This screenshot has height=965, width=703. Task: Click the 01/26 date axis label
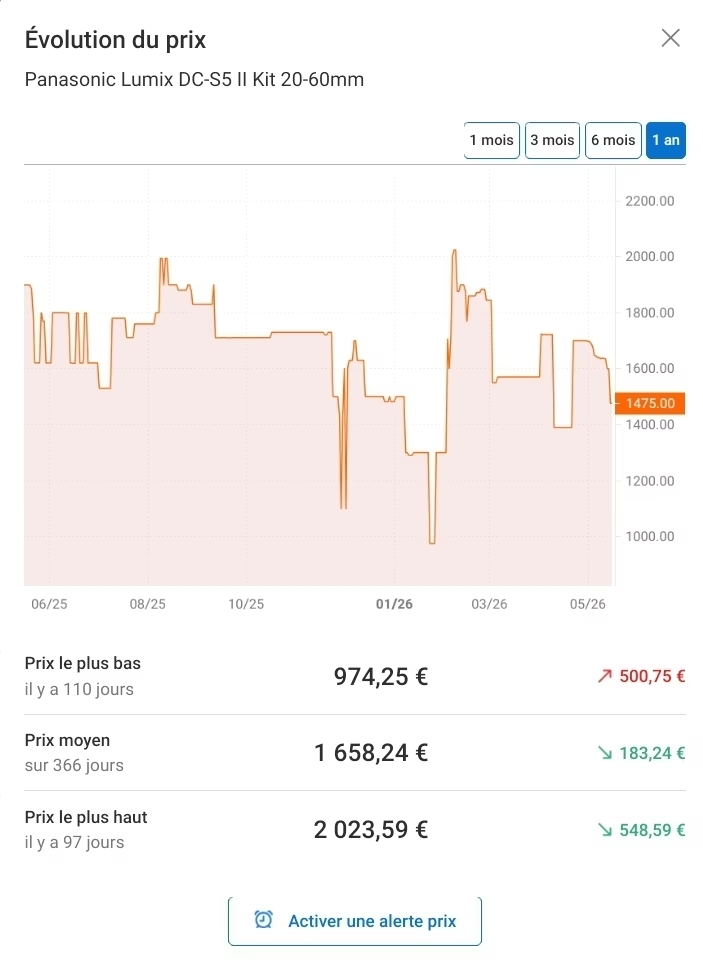tap(394, 604)
